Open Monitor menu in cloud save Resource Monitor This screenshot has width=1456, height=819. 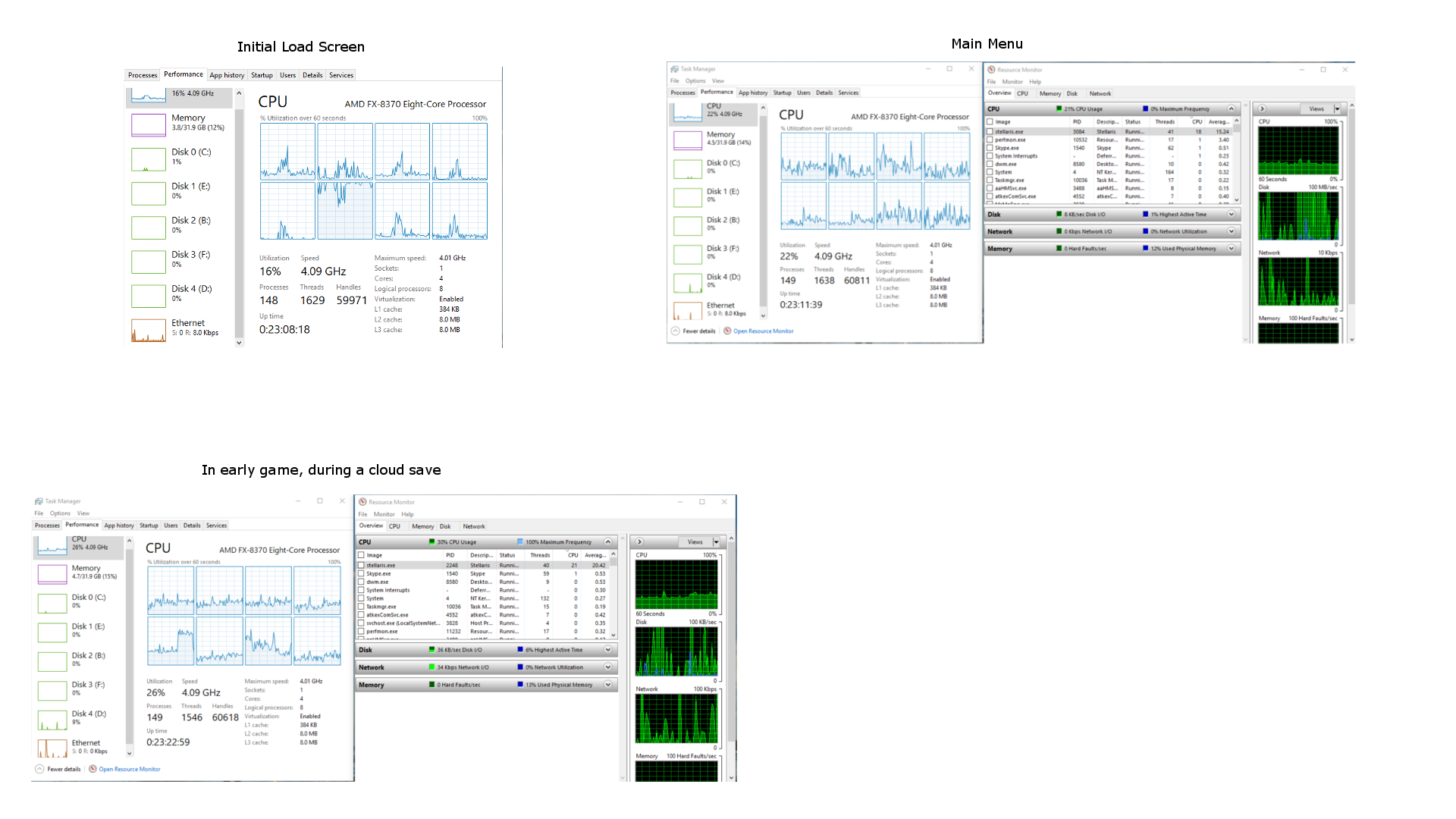384,514
